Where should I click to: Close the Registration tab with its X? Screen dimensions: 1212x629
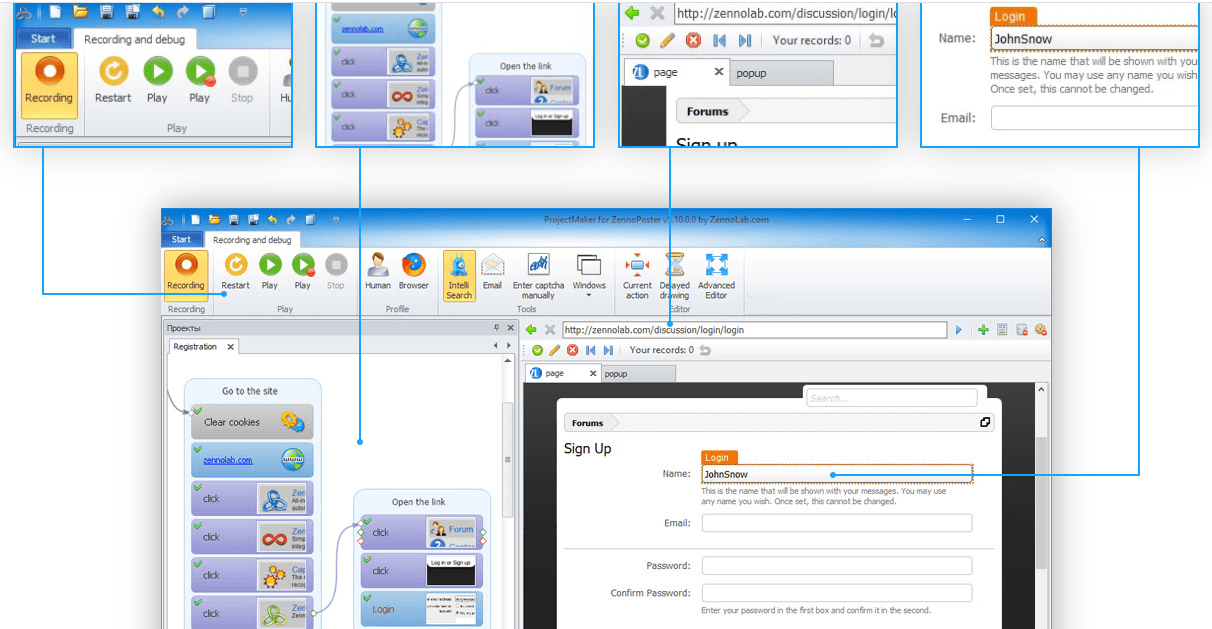[x=230, y=347]
